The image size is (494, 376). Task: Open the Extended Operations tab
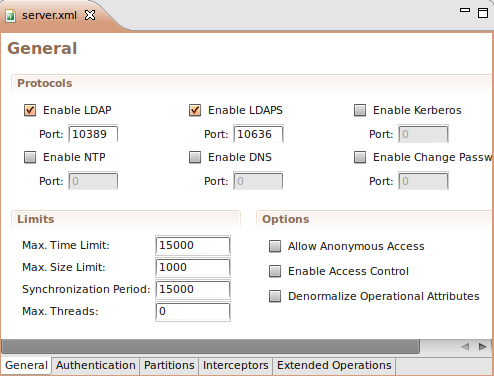tap(334, 365)
